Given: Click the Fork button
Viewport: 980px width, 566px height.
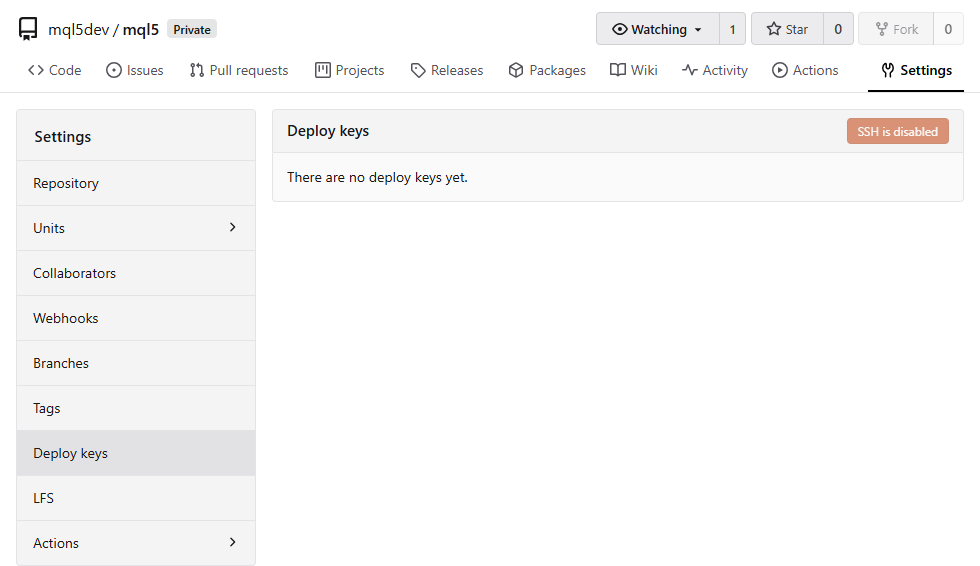Looking at the screenshot, I should tap(896, 29).
